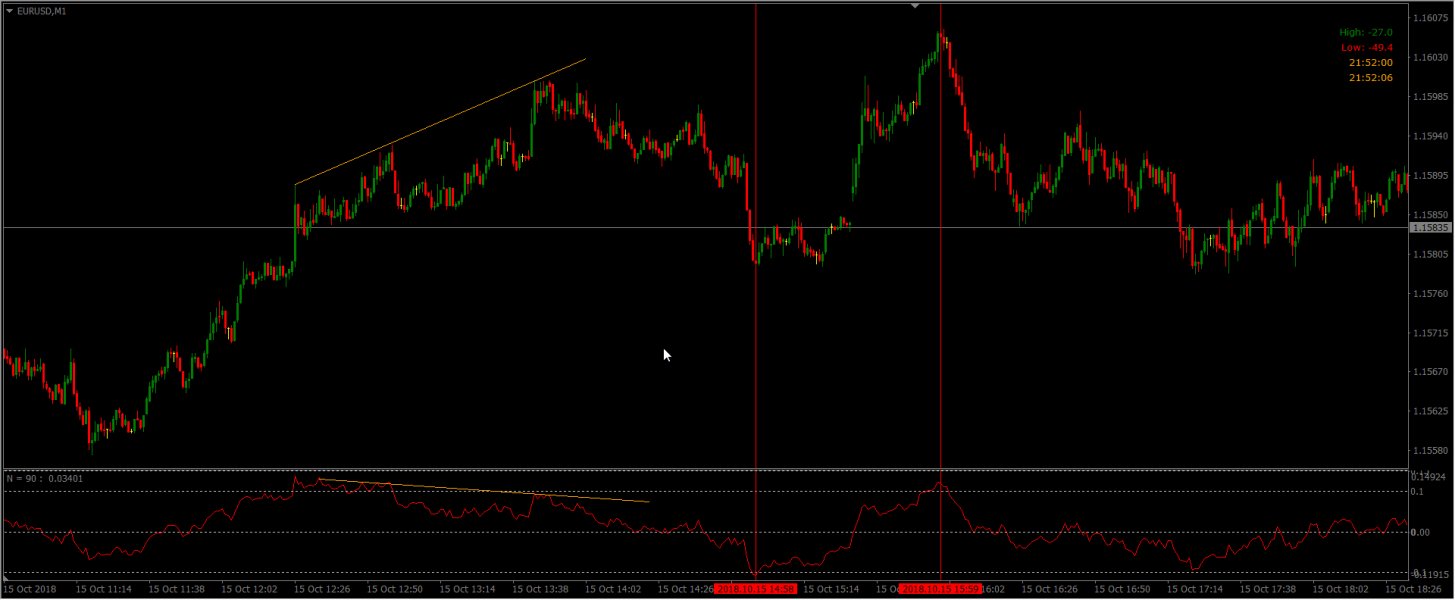Click the orange 21:52:06 time label
This screenshot has width=1455, height=600.
(1370, 78)
